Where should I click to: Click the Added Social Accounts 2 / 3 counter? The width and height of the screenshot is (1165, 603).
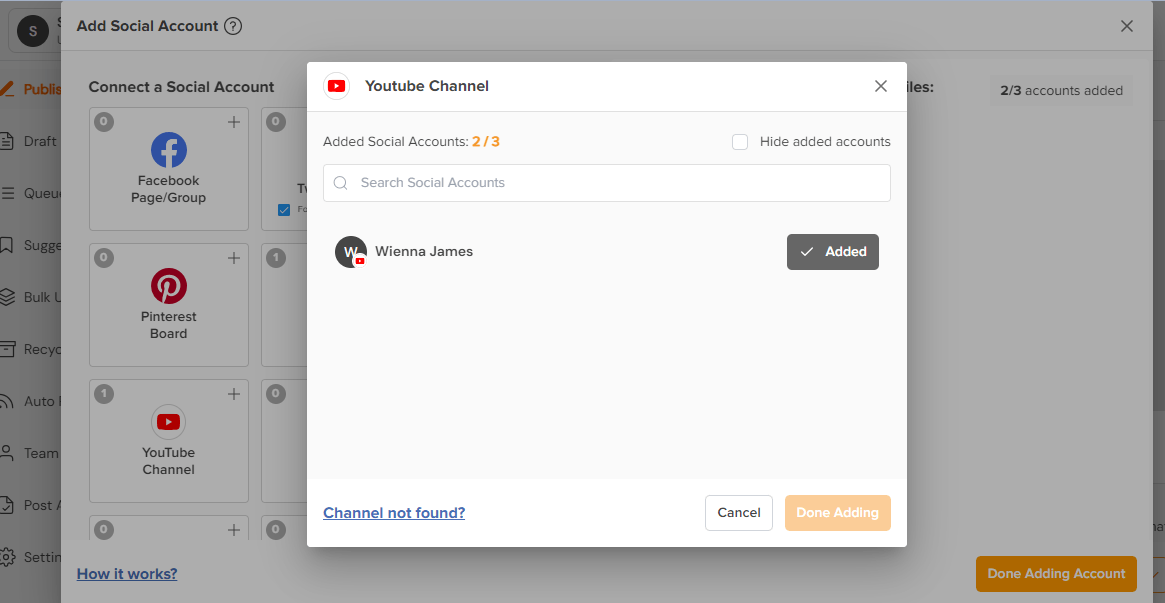click(412, 142)
